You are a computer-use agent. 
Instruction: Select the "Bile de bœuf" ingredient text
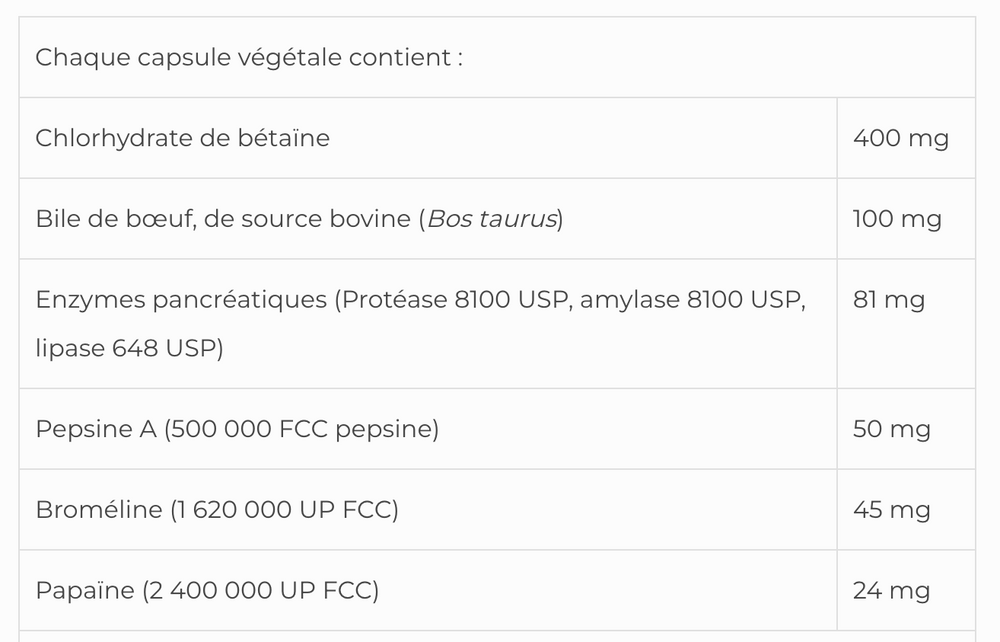coord(115,219)
